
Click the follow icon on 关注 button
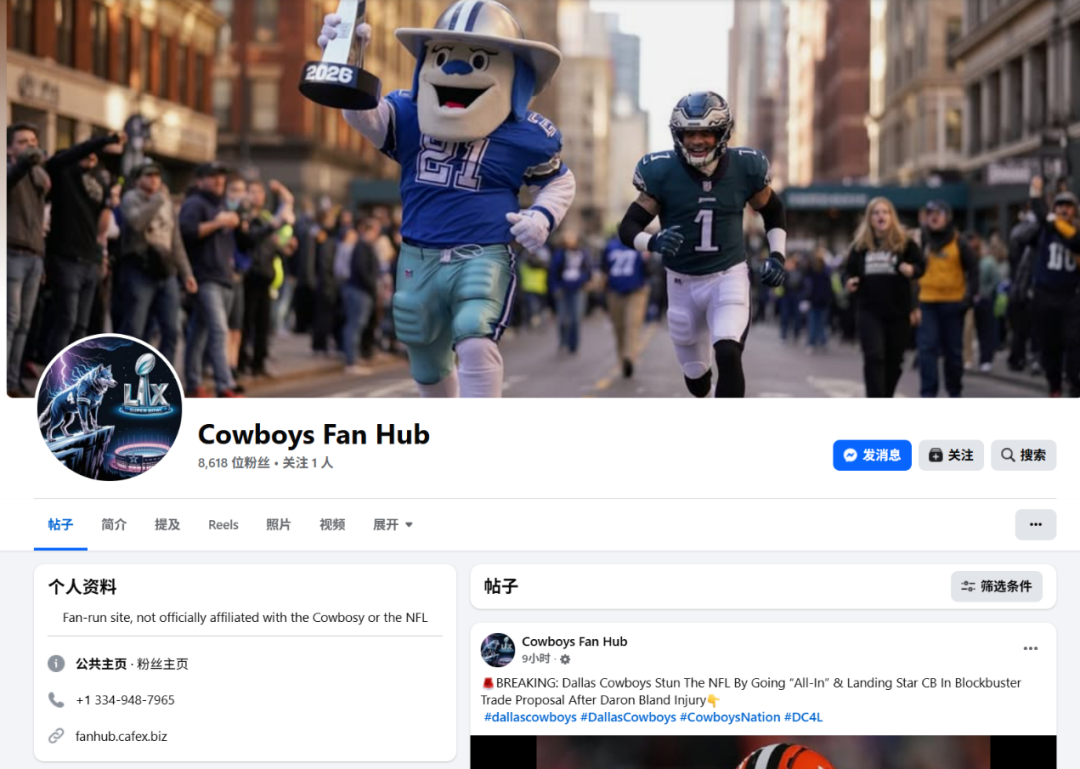click(x=935, y=455)
